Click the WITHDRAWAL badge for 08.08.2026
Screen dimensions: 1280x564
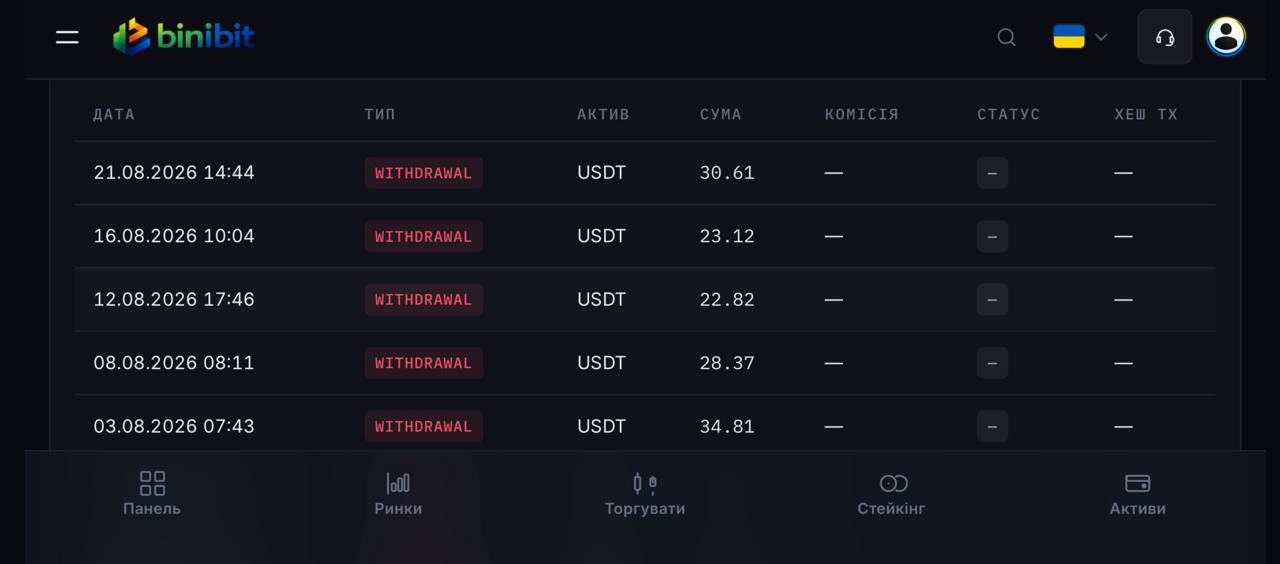(x=423, y=363)
